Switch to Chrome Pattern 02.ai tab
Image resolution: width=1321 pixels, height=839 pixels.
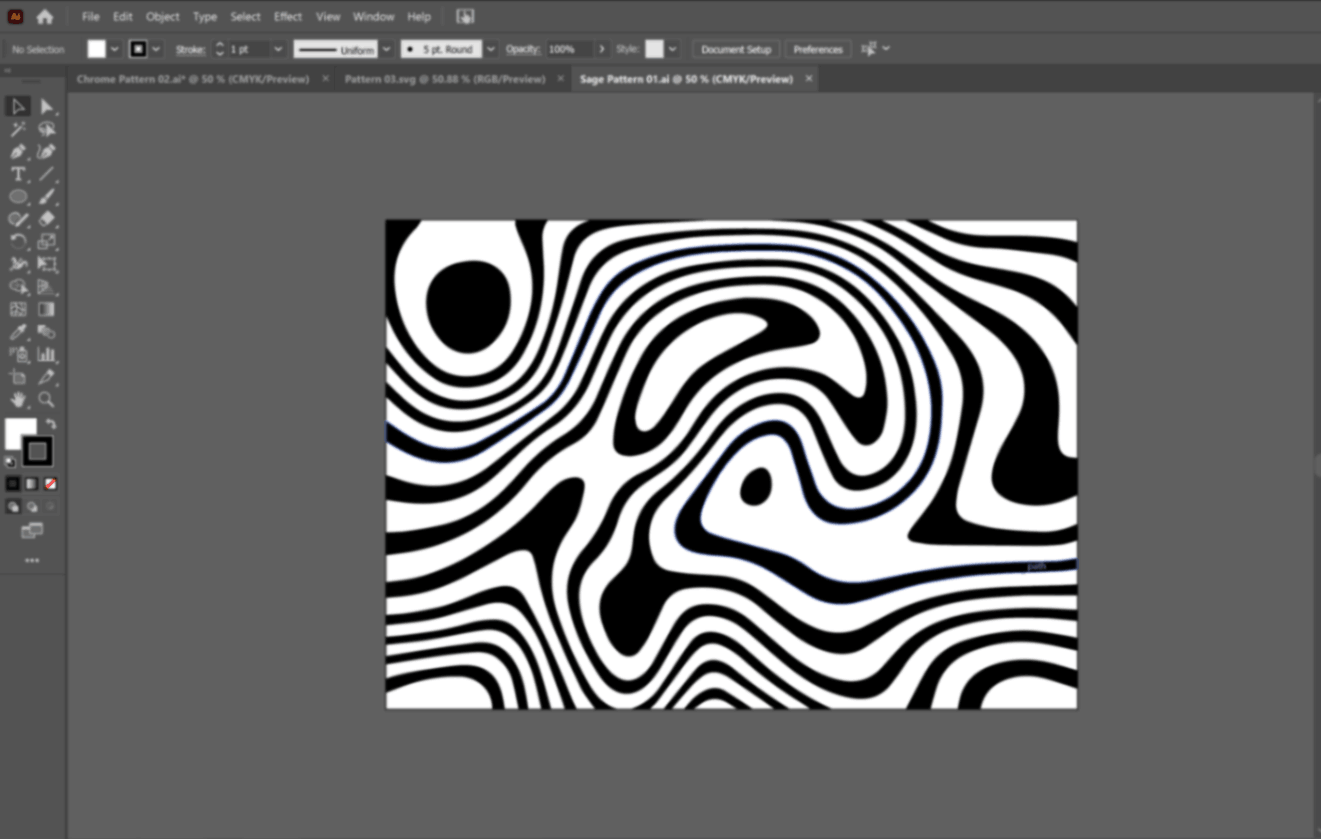pyautogui.click(x=193, y=79)
